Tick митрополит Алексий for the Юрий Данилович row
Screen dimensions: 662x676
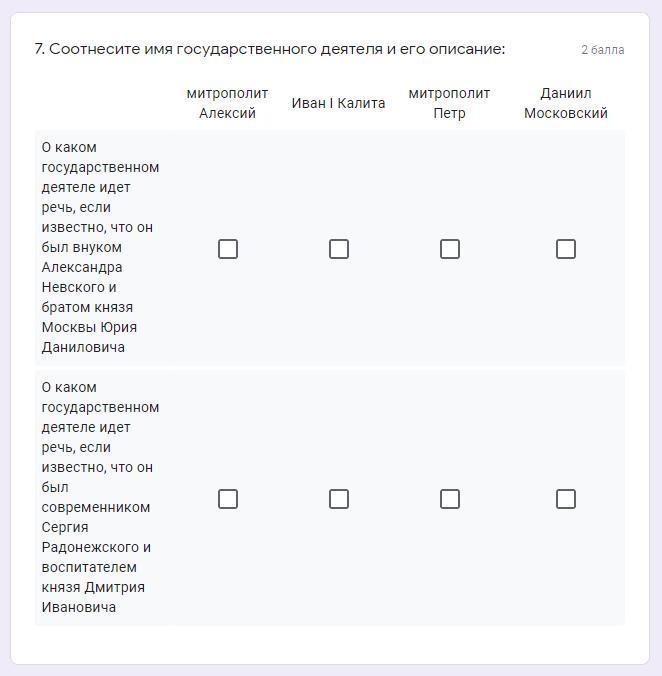[228, 249]
